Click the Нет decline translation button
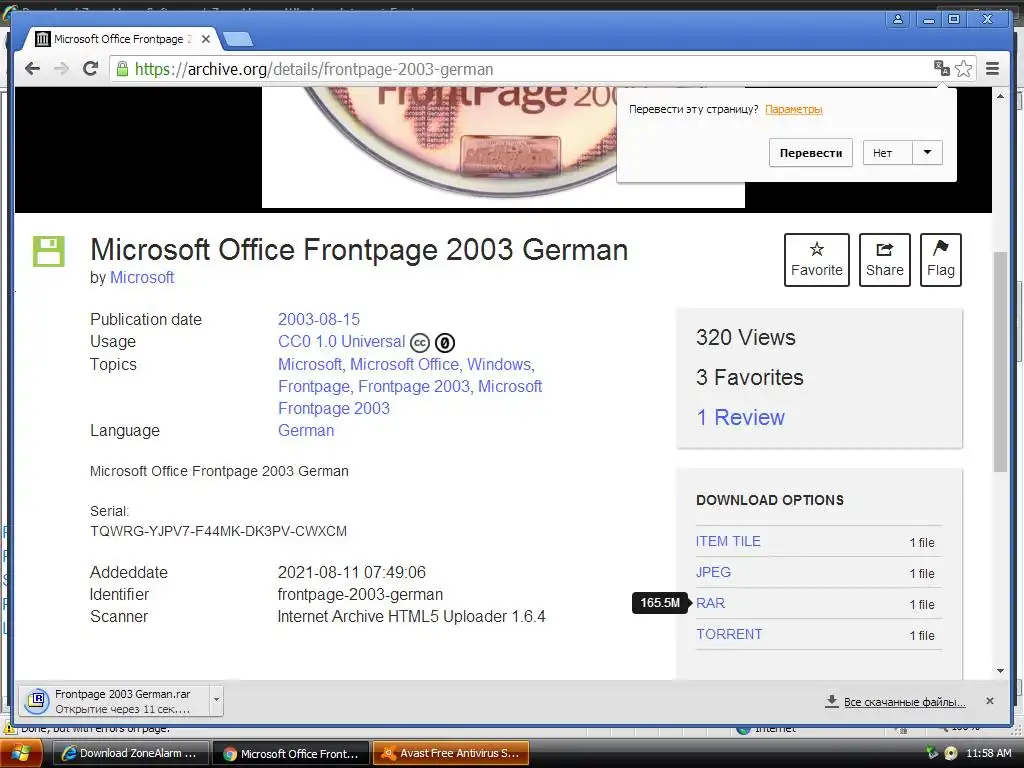 pos(887,153)
